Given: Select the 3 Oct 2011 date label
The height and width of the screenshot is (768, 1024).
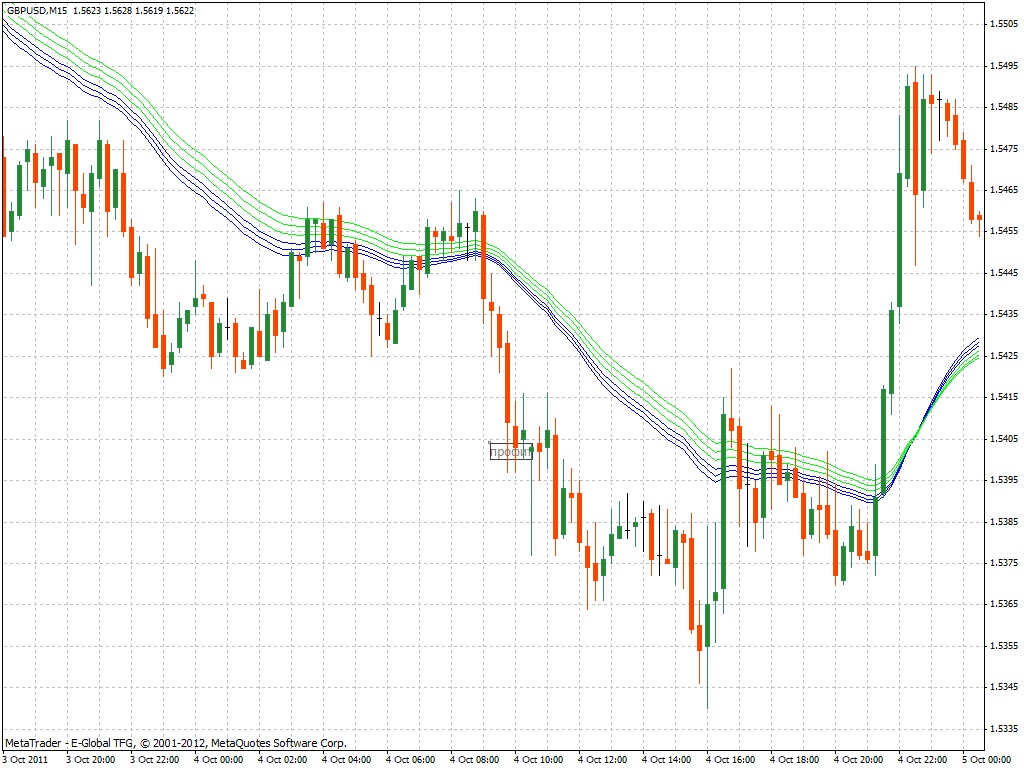Looking at the screenshot, I should click(x=25, y=760).
